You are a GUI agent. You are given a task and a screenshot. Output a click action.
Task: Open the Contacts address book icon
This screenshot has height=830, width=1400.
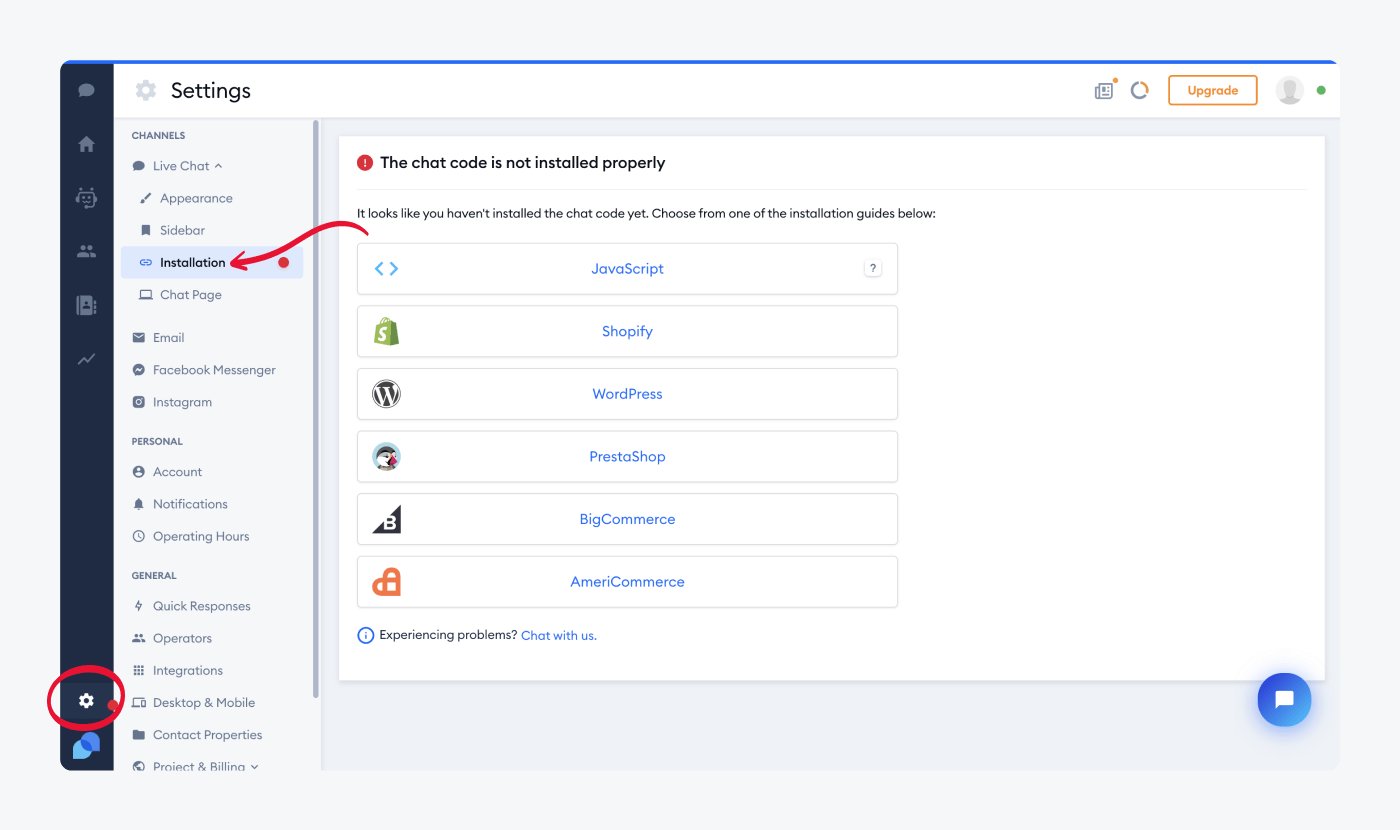[x=86, y=306]
